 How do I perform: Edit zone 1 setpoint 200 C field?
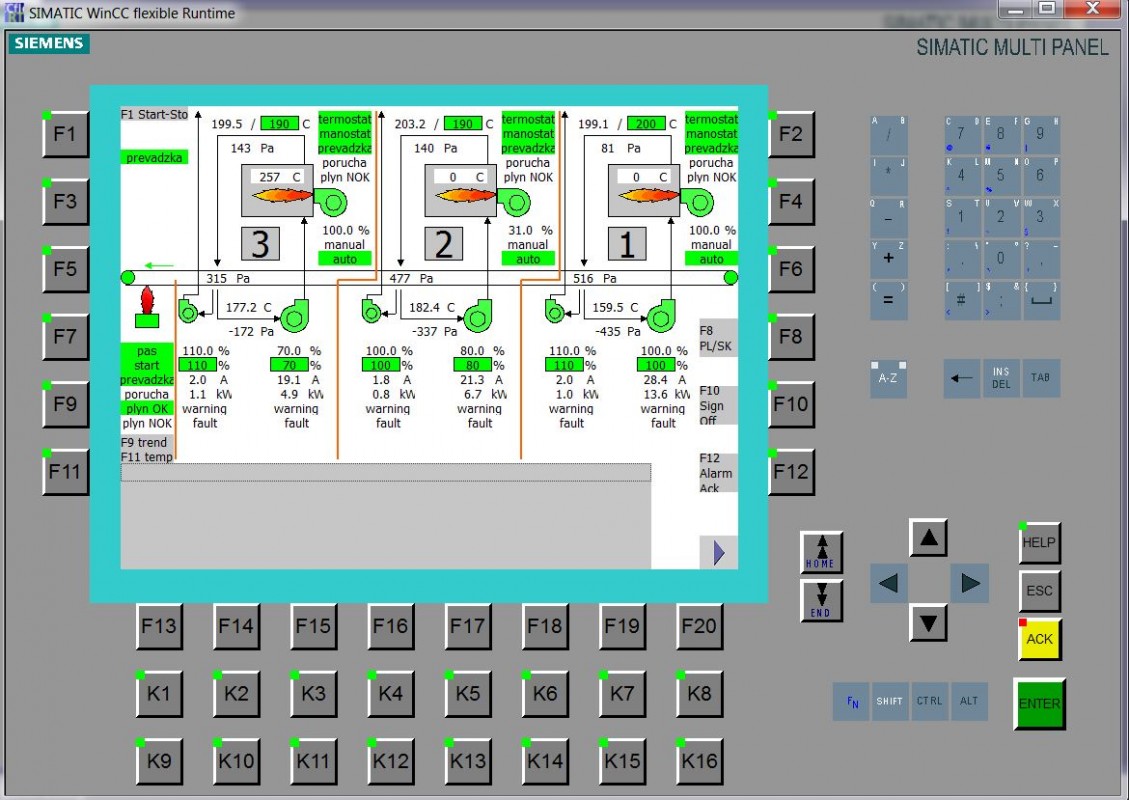pos(646,124)
